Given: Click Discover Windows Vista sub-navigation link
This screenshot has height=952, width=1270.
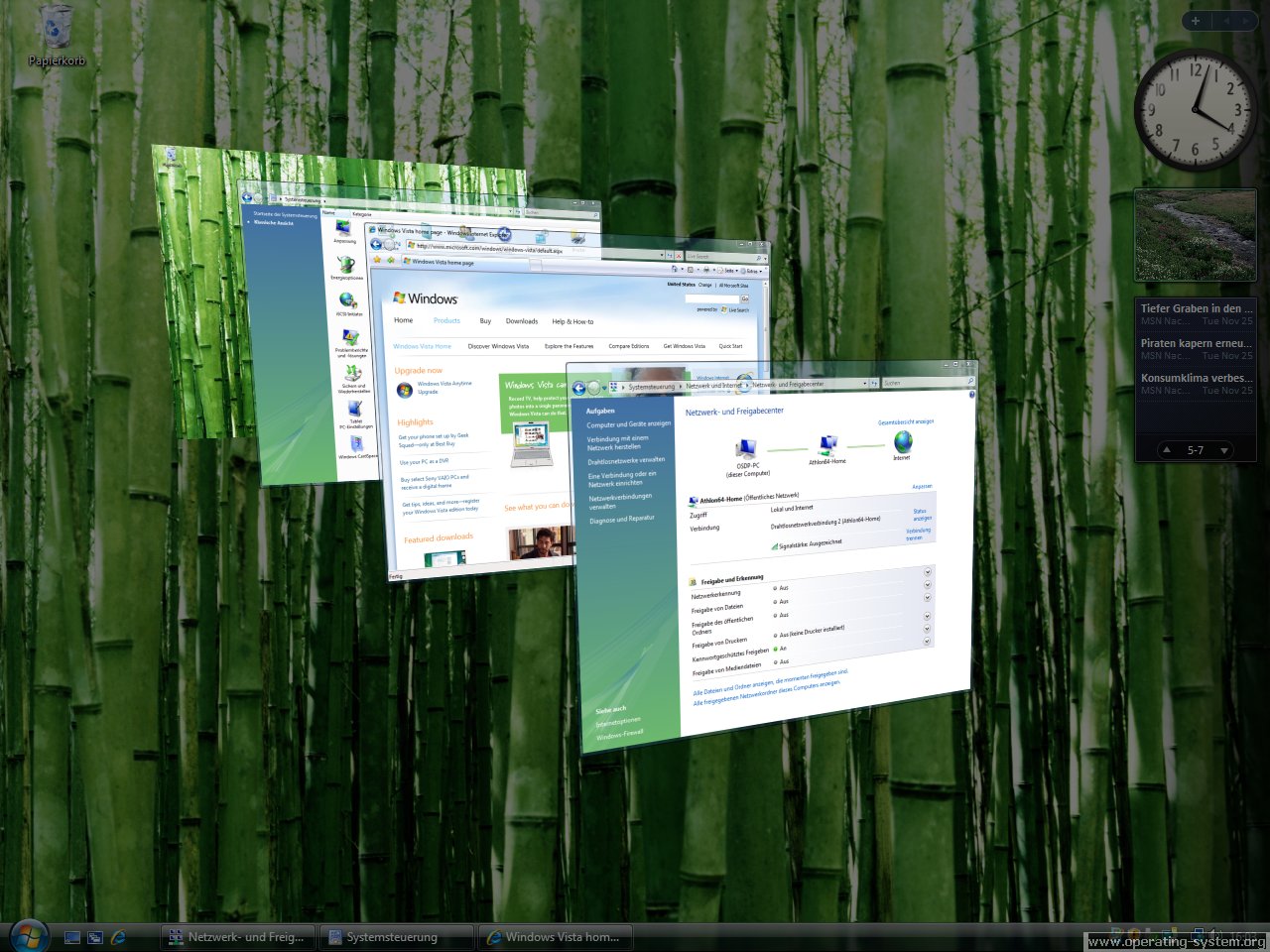Looking at the screenshot, I should 498,346.
